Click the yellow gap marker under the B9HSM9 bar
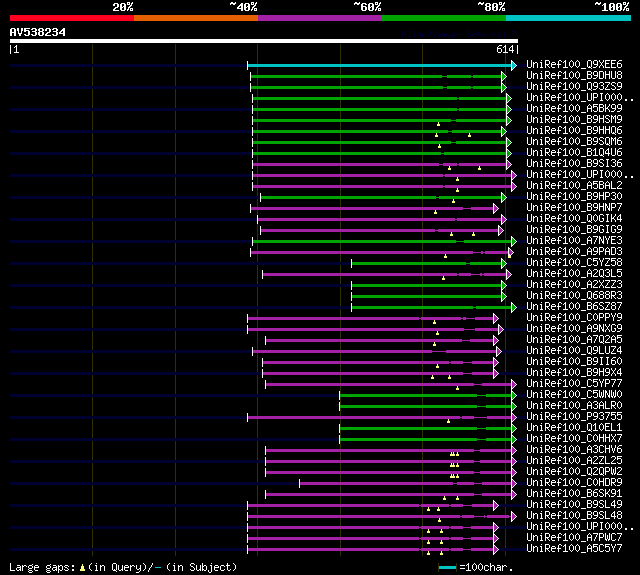Screen dimensions: 640x575 (438, 124)
